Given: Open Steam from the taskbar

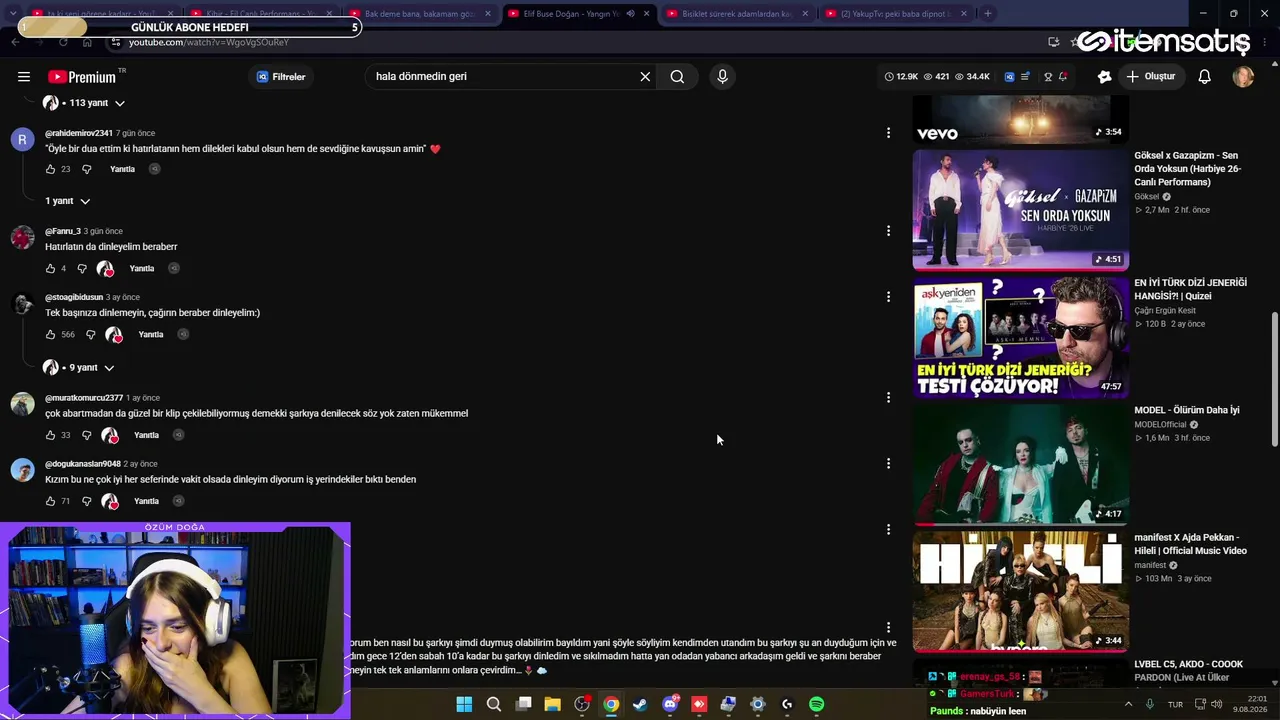Looking at the screenshot, I should tap(640, 704).
